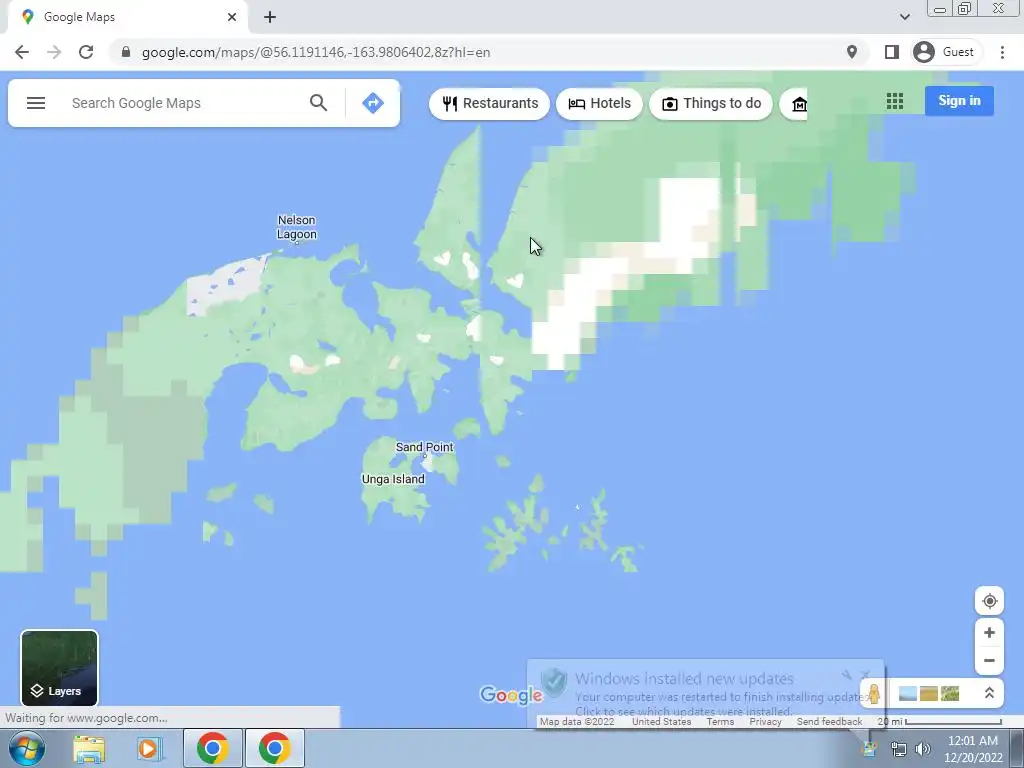Open the tab search dropdown arrow
Viewport: 1024px width, 768px height.
click(904, 17)
